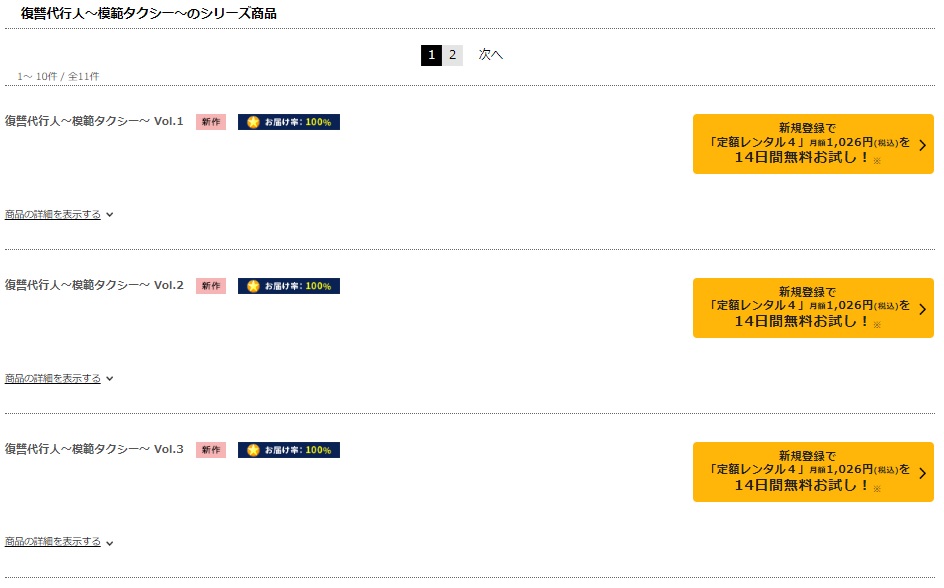
Task: Open 復讐代行人 Vol.1 title link
Action: point(94,121)
